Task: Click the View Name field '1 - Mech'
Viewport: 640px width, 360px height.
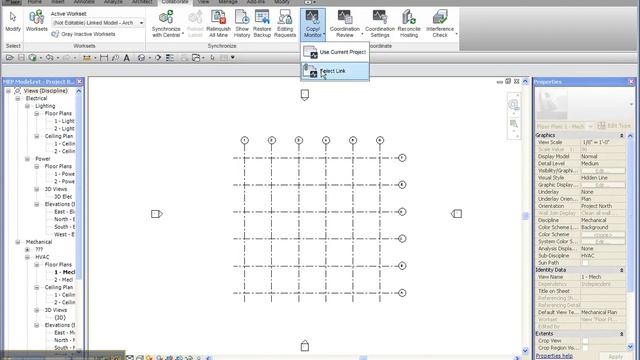Action: point(603,277)
